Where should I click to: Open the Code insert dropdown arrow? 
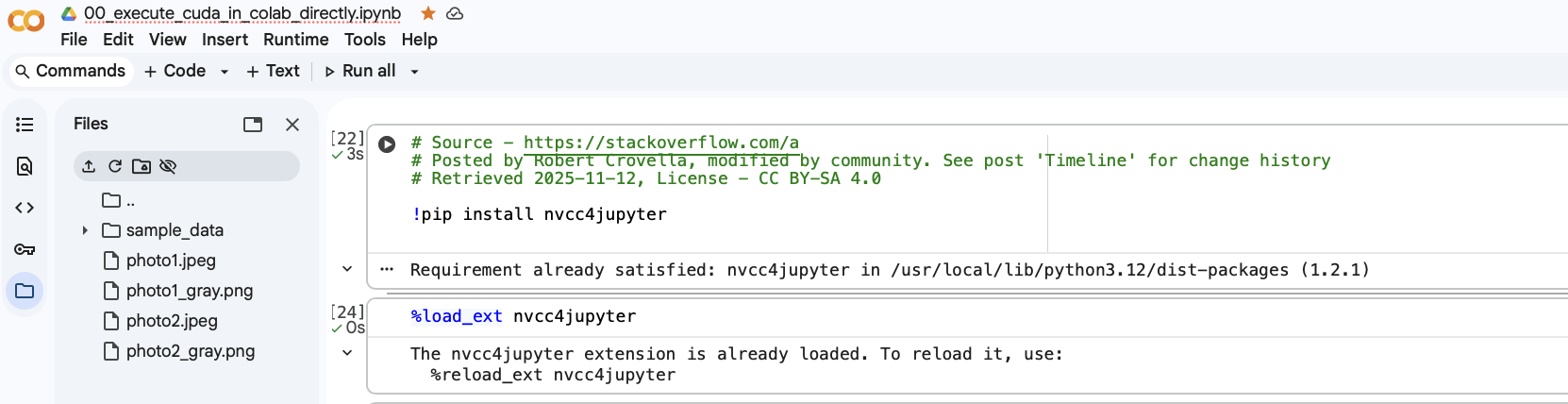[225, 72]
